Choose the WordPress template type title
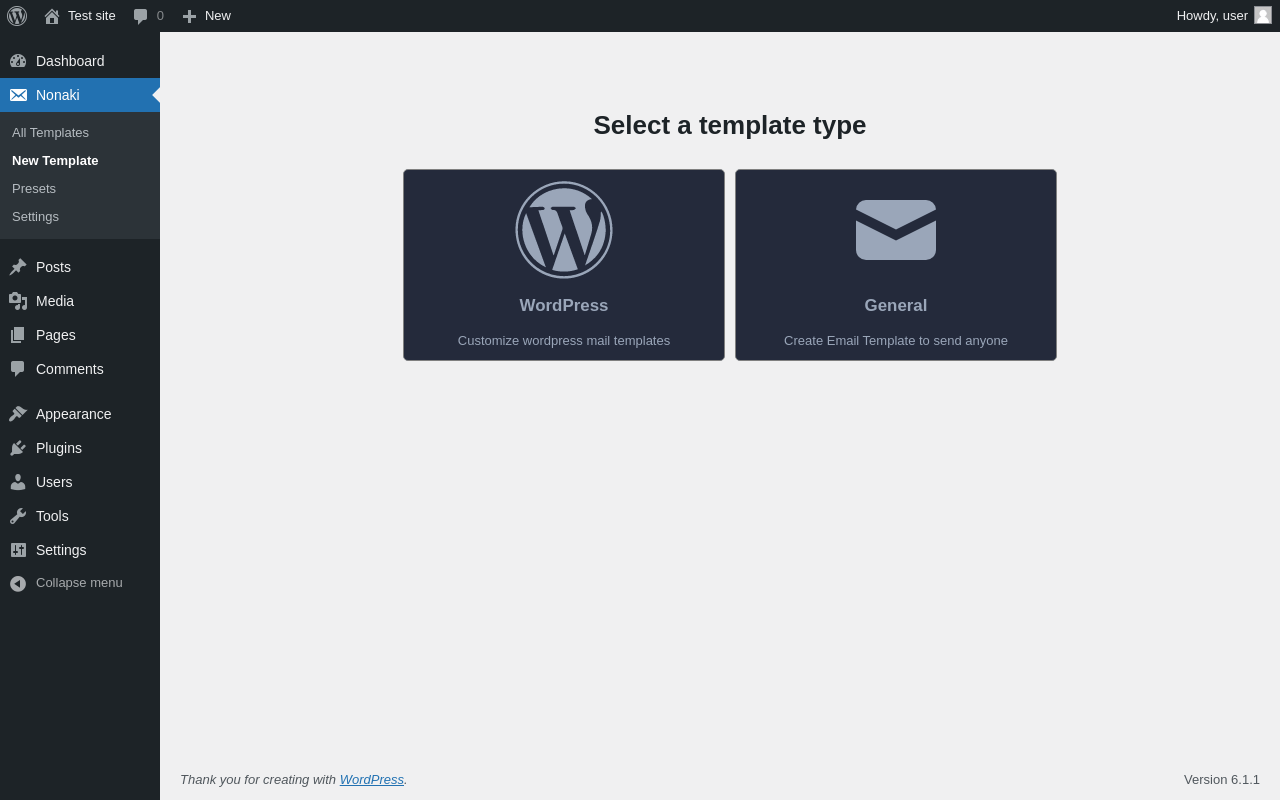This screenshot has width=1280, height=800. (x=564, y=306)
